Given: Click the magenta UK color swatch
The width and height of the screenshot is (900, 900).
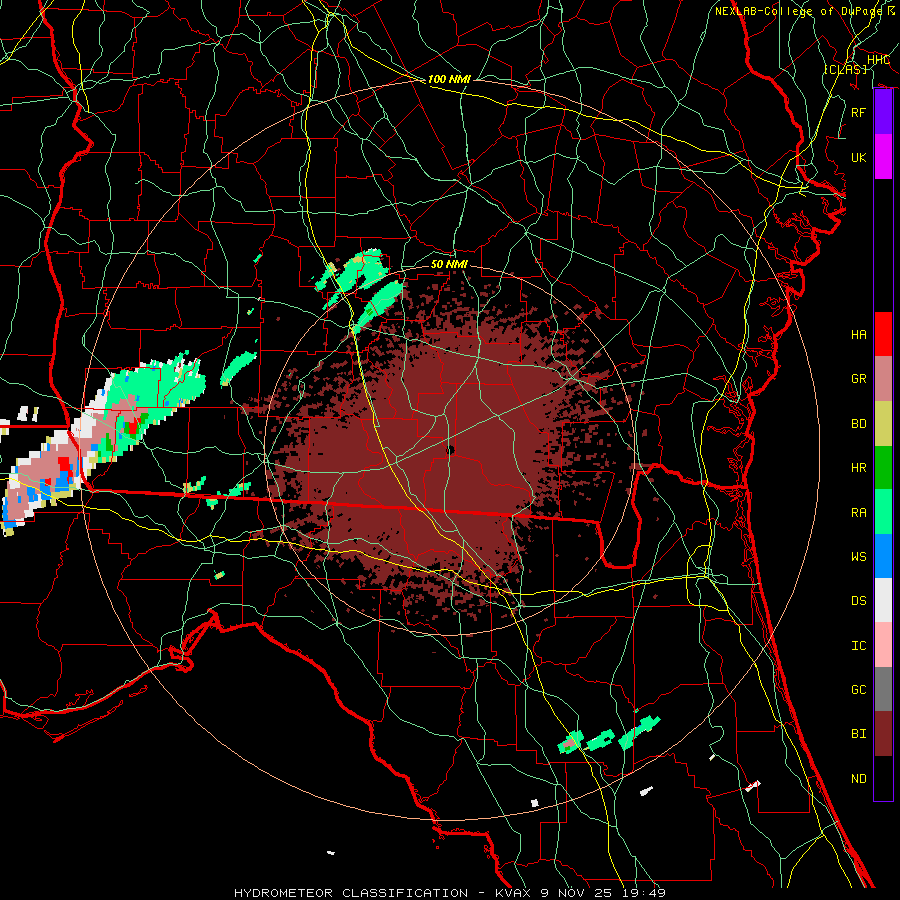Looking at the screenshot, I should pos(883,157).
